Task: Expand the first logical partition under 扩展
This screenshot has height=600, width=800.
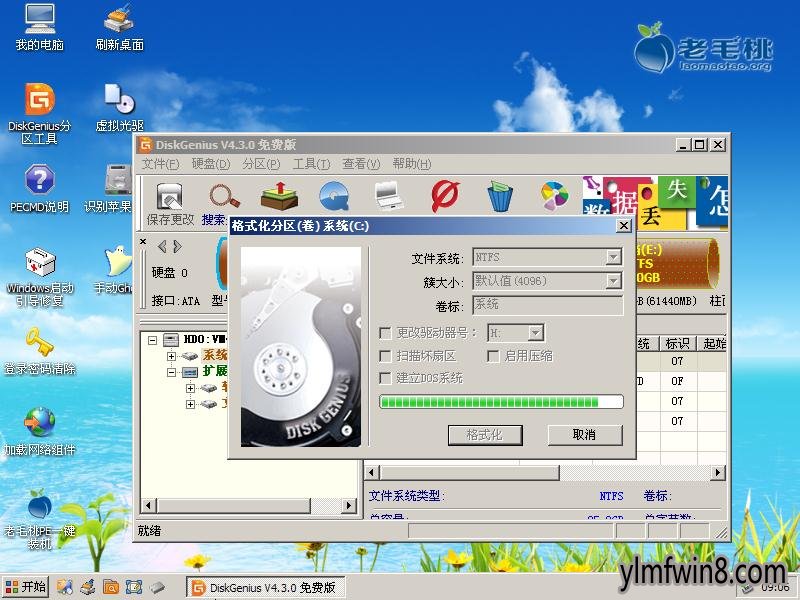Action: (190, 388)
